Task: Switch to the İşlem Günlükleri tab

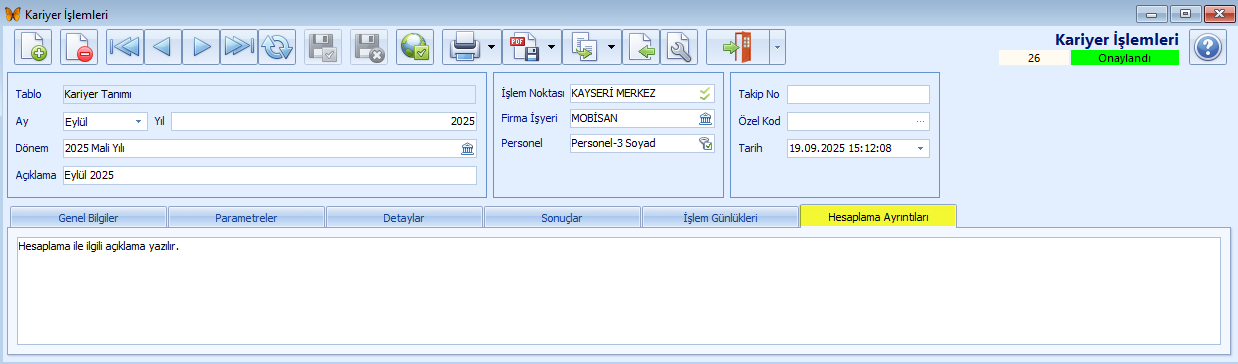Action: [x=720, y=217]
